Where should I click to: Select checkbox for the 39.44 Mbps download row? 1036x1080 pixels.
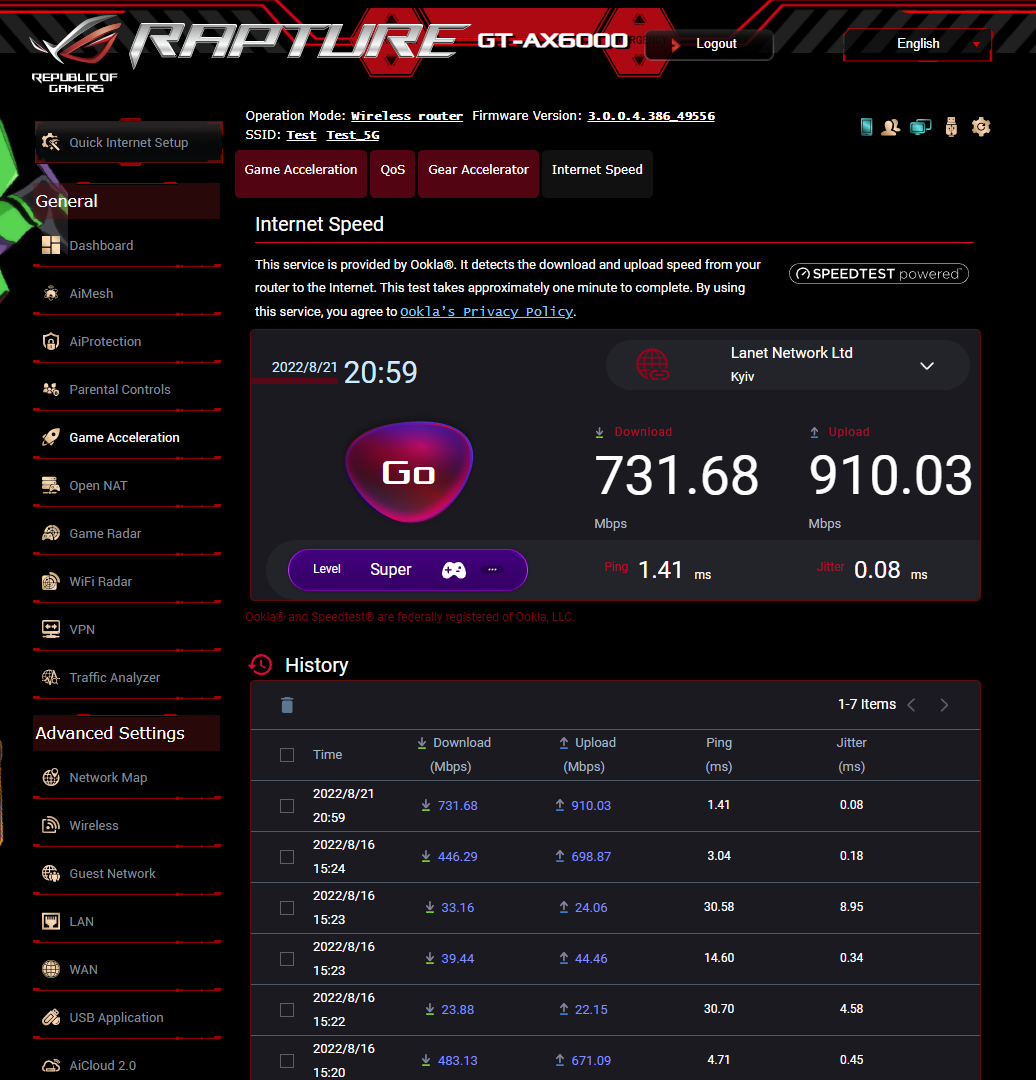click(x=287, y=959)
